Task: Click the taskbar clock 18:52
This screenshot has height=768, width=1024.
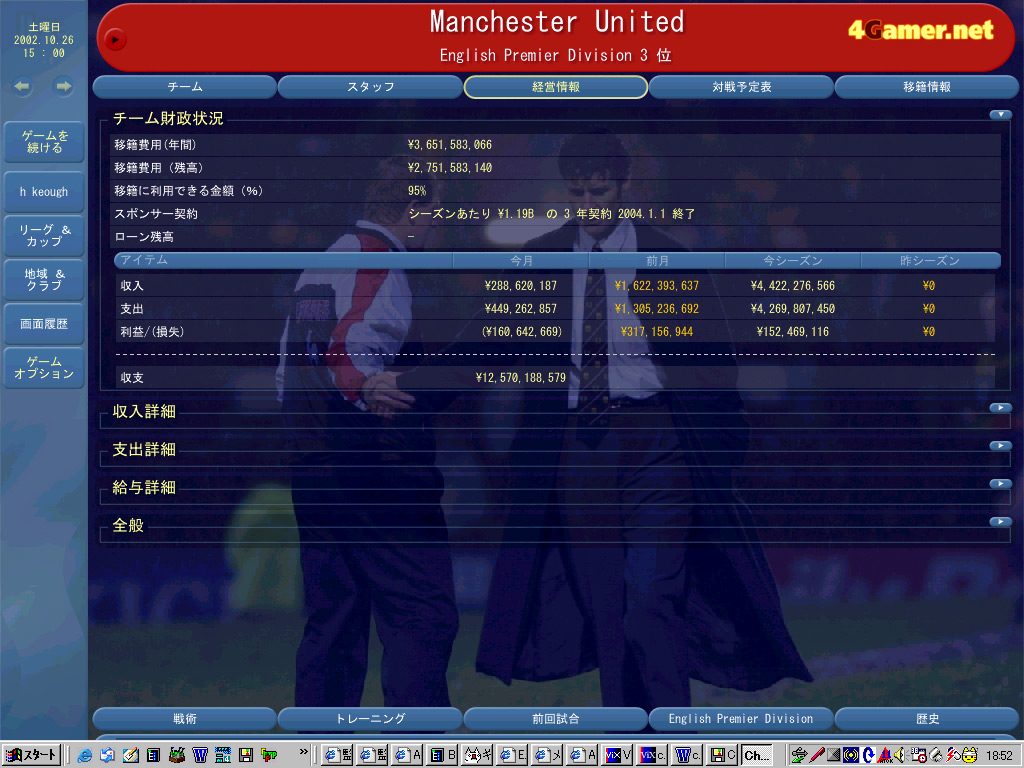Action: click(999, 756)
